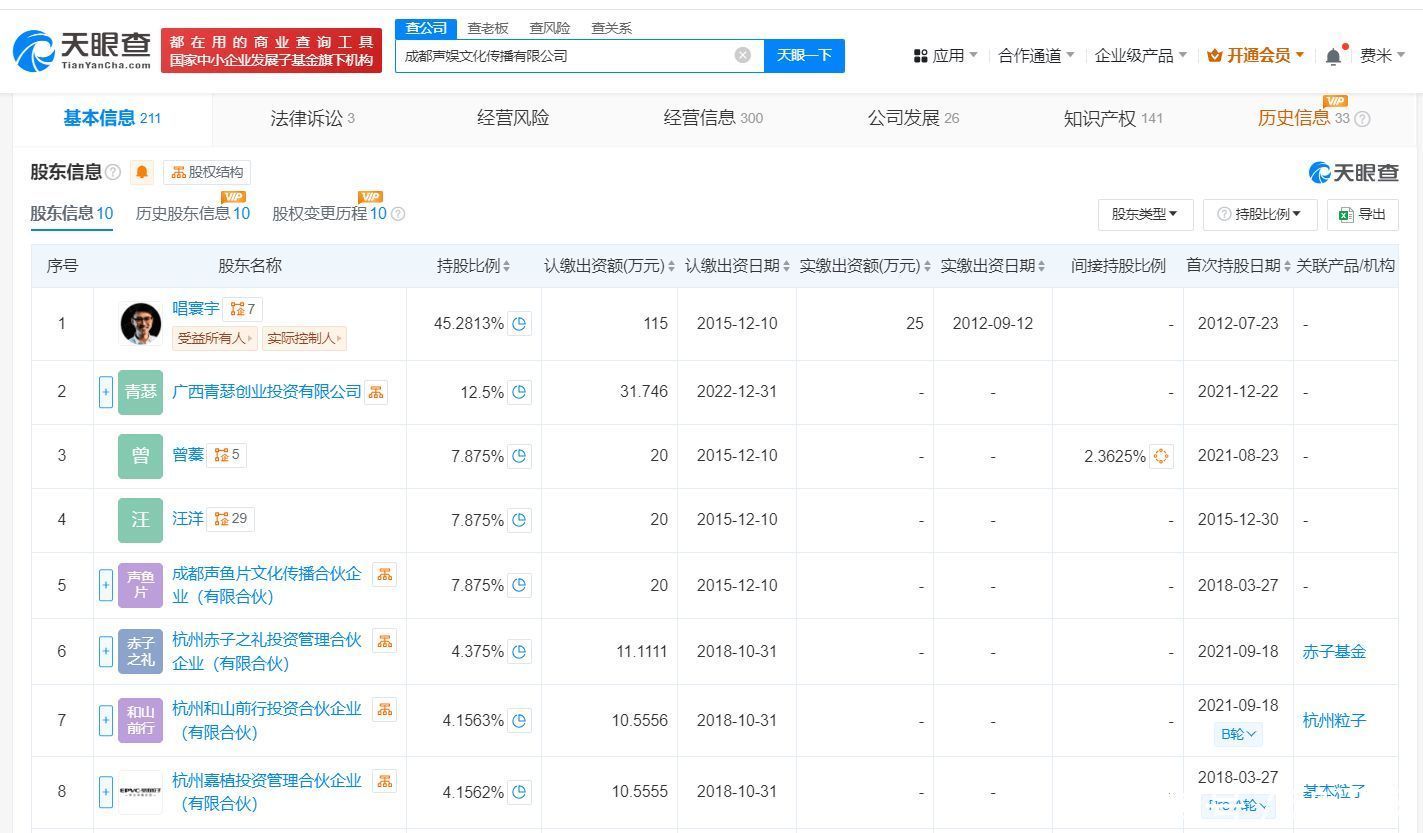The height and width of the screenshot is (833, 1423).
Task: Open the 经营风险 tab
Action: [x=513, y=118]
